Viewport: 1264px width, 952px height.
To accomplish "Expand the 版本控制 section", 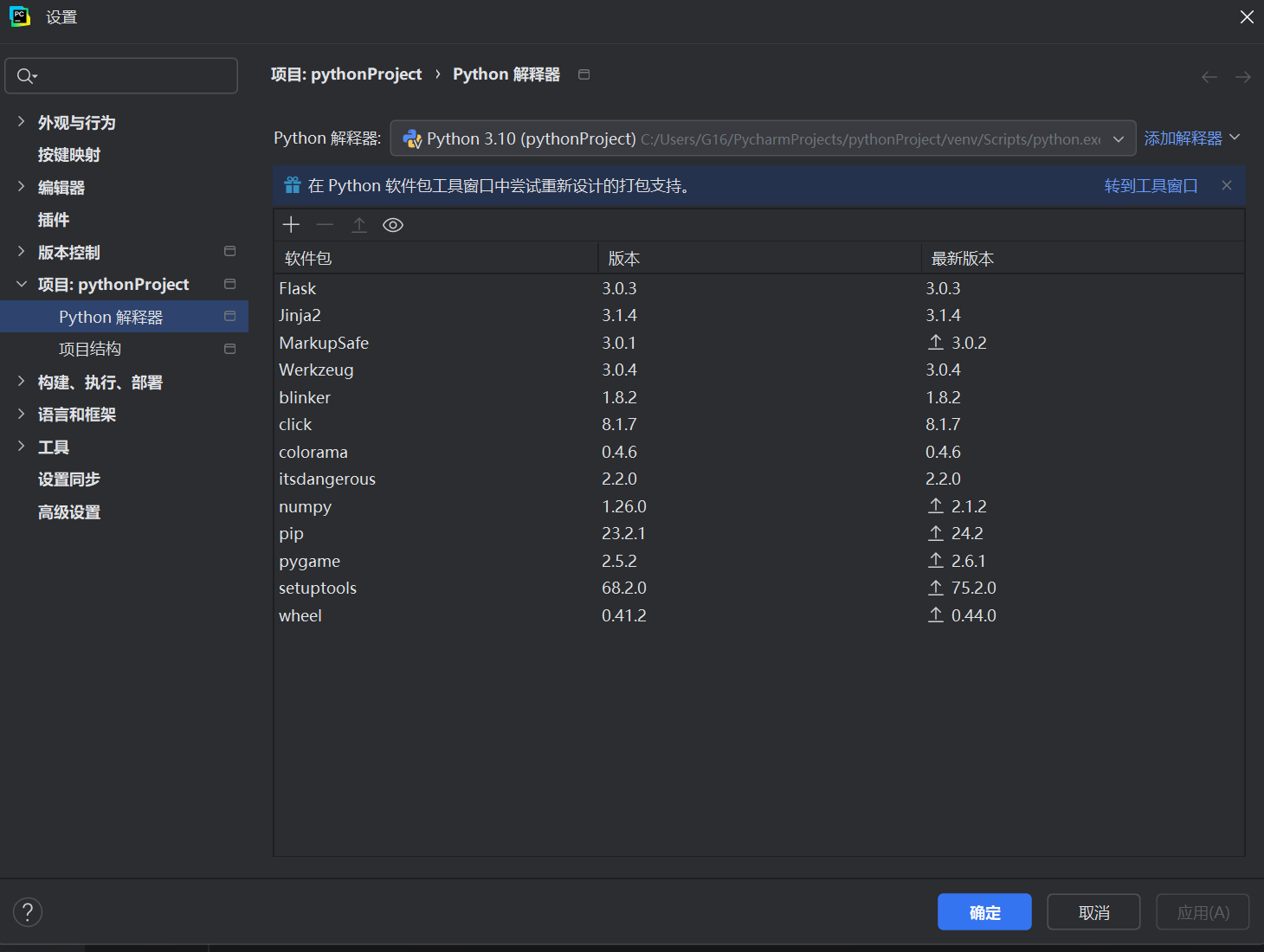I will (22, 252).
